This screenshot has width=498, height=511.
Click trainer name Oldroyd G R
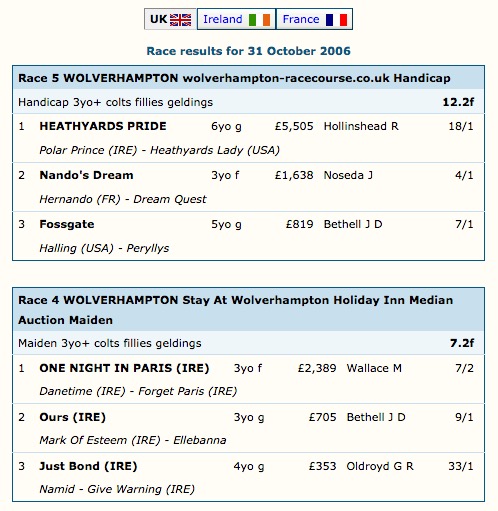pos(380,466)
